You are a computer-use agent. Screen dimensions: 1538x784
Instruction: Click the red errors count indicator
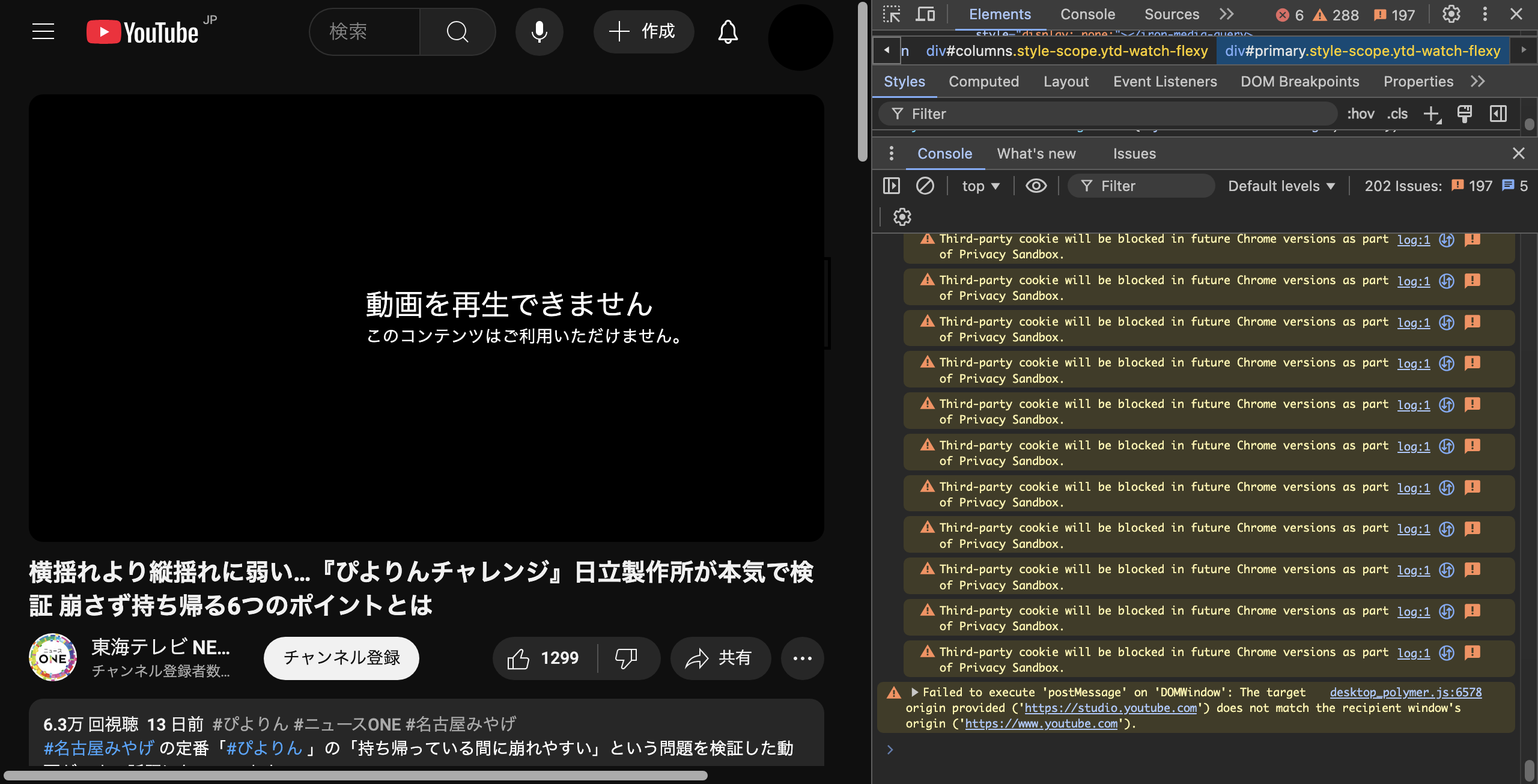tap(1290, 15)
